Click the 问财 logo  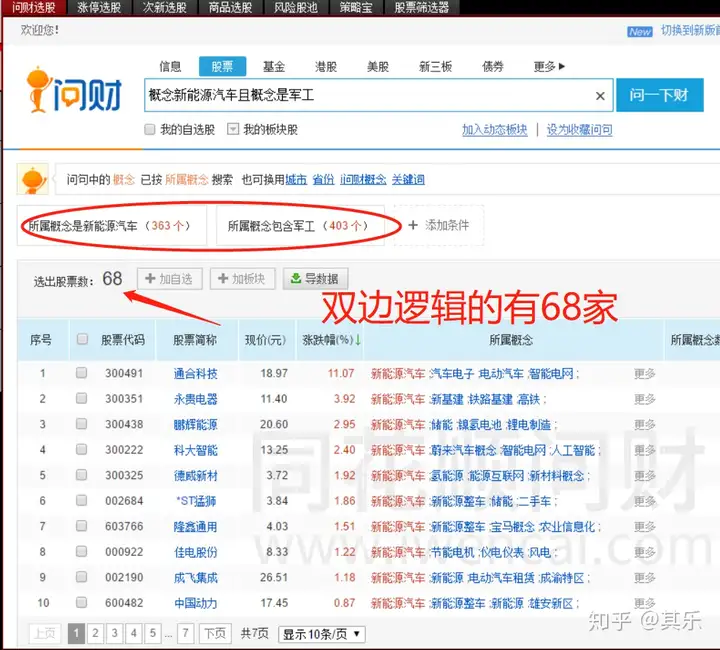tap(74, 90)
